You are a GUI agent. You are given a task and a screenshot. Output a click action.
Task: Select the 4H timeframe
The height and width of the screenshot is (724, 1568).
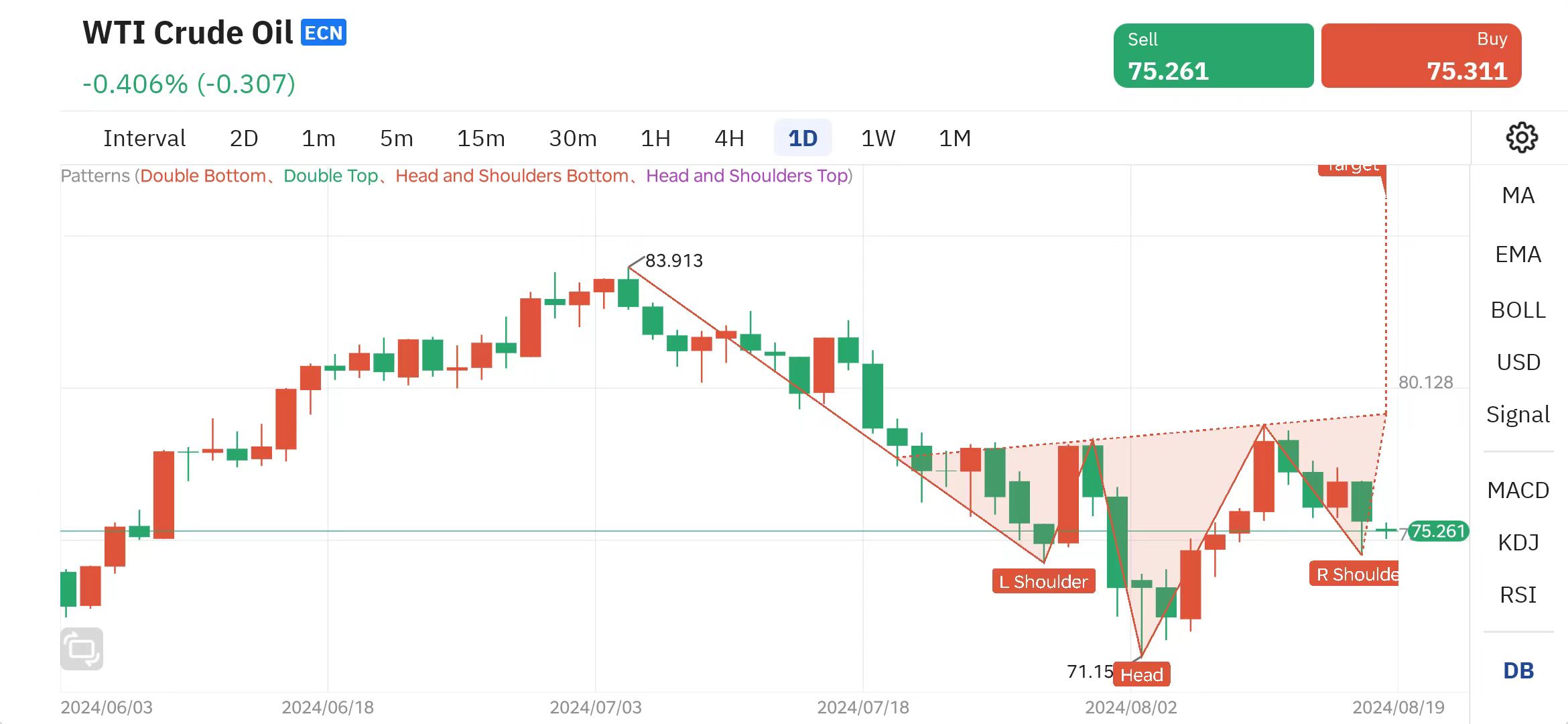(x=730, y=137)
